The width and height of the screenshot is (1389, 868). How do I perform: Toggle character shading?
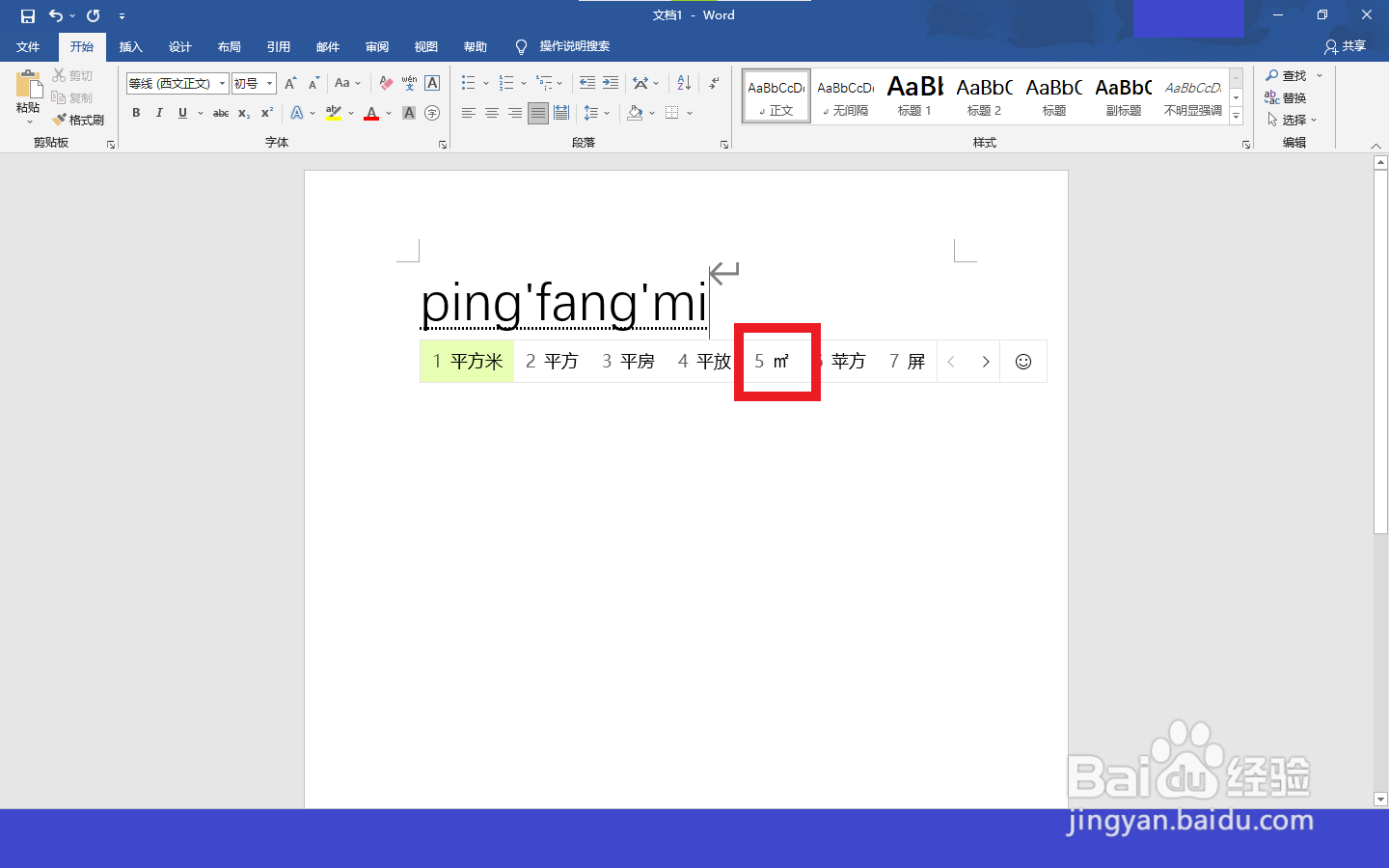point(409,113)
